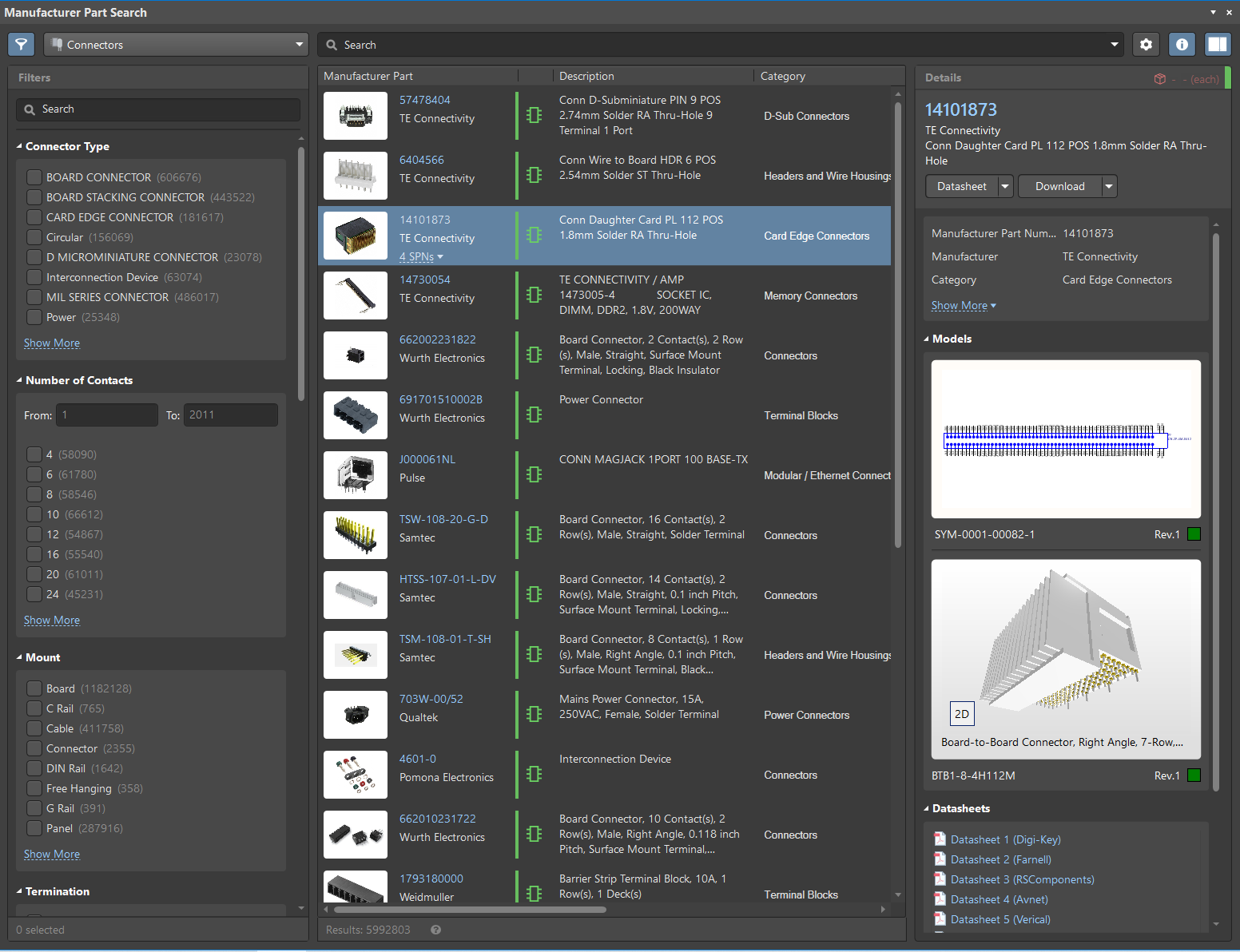The image size is (1240, 952).
Task: Check the BOARD CONNECTOR filter
Action: 34,177
